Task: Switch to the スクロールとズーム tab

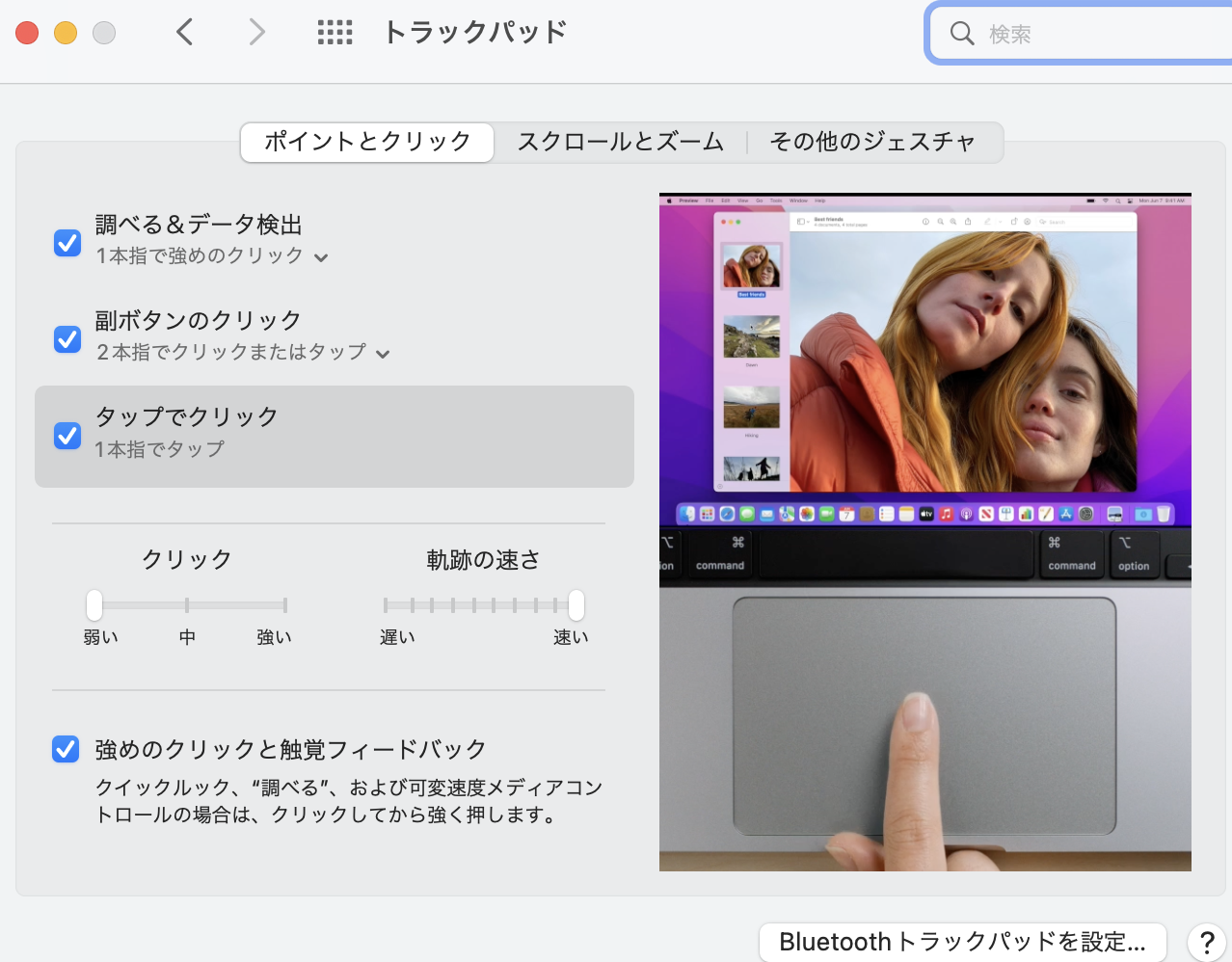Action: 620,142
